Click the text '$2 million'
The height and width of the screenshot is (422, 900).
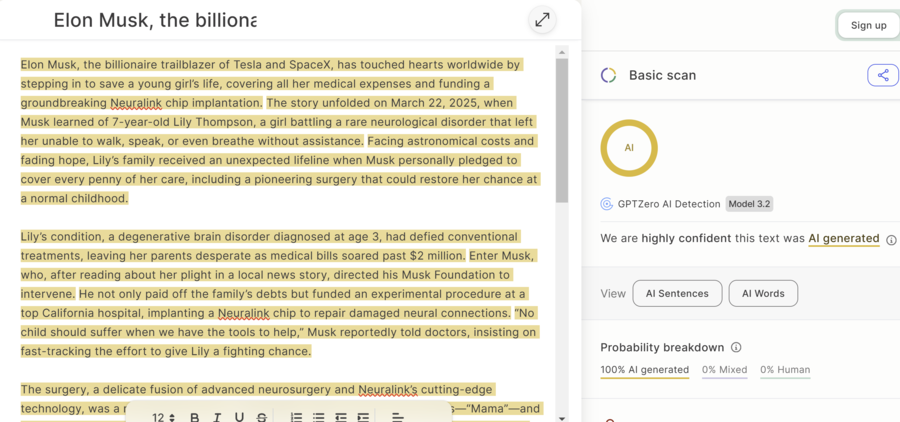click(437, 255)
